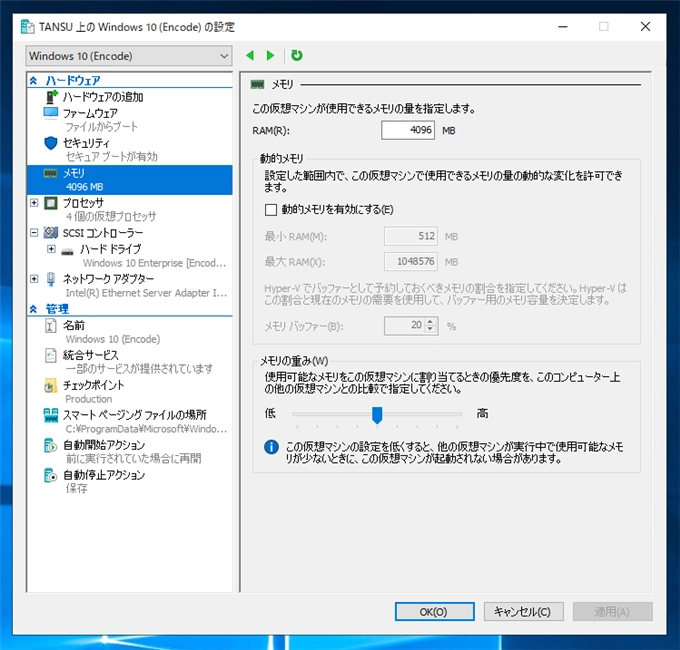This screenshot has height=650, width=680.
Task: Click the green refresh icon
Action: pyautogui.click(x=297, y=56)
